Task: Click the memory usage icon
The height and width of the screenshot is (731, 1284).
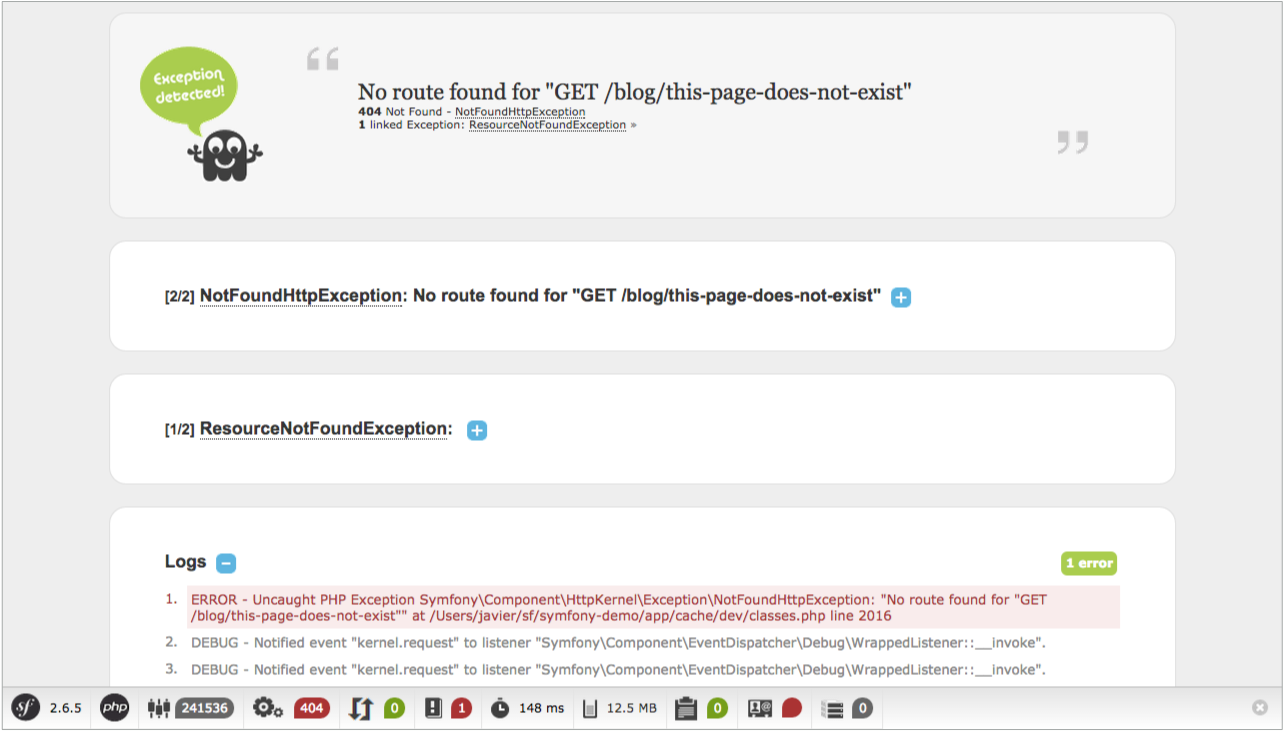Action: [x=590, y=708]
